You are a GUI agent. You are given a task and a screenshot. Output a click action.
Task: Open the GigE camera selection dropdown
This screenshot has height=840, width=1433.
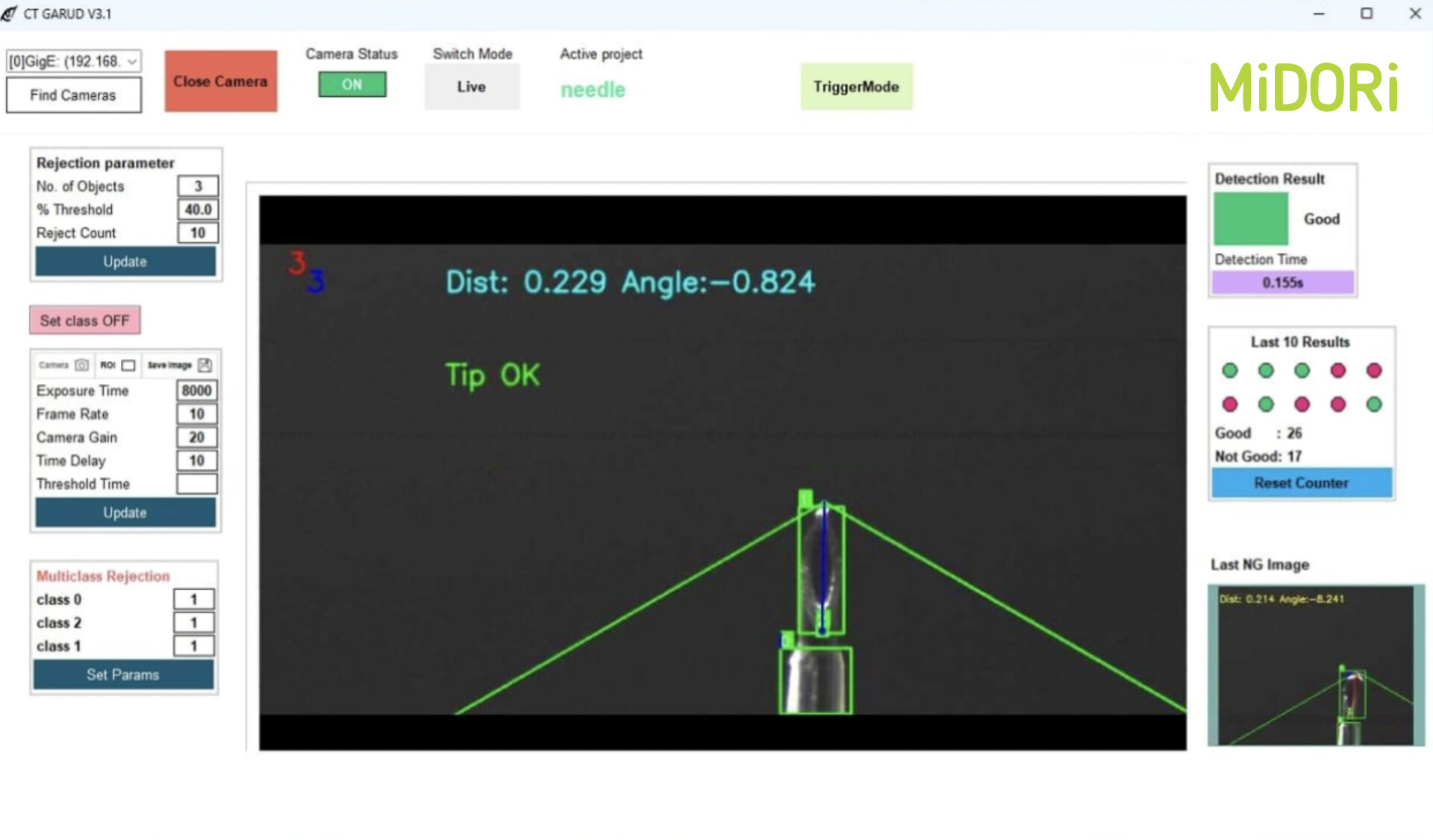[73, 61]
